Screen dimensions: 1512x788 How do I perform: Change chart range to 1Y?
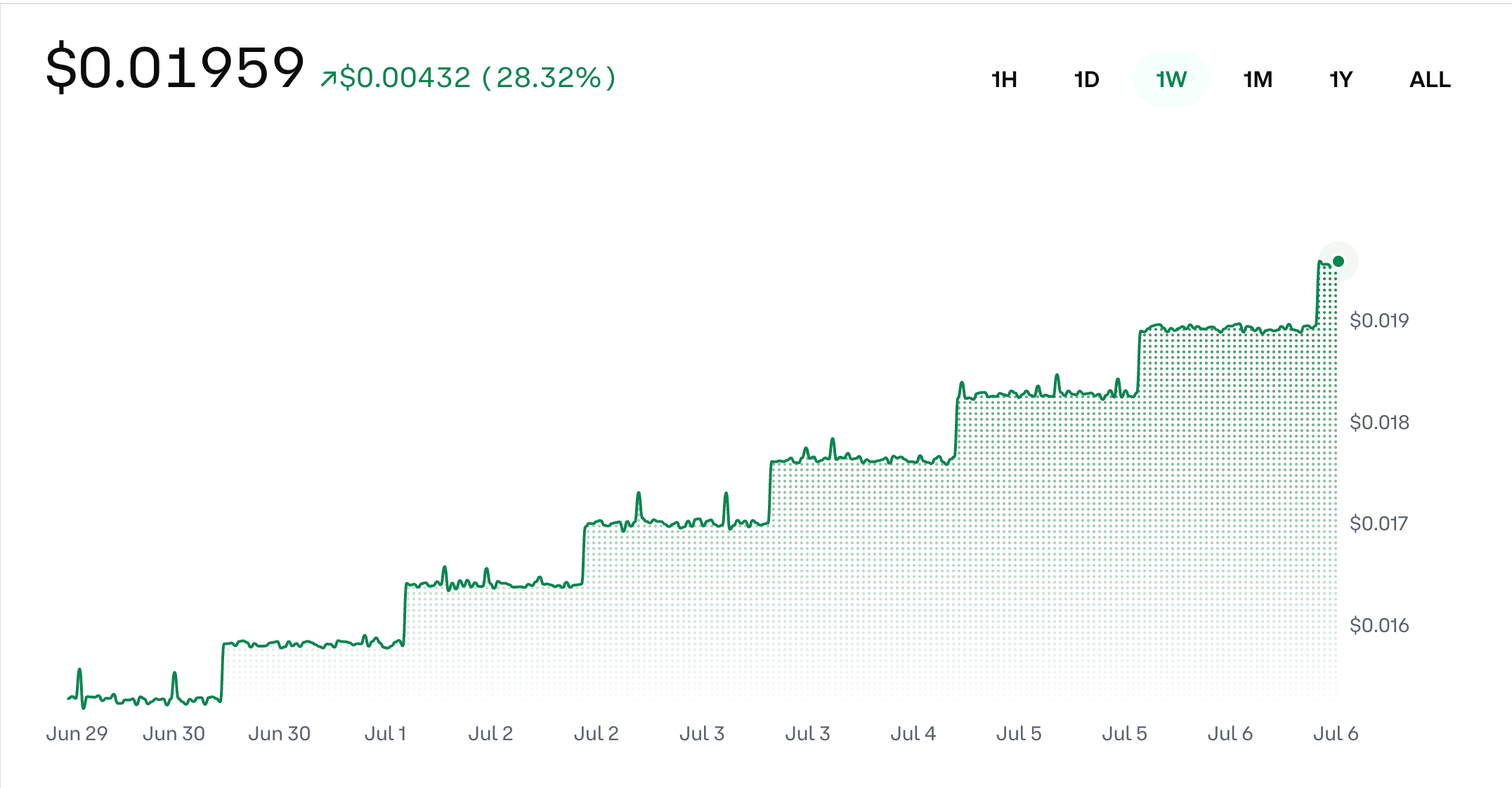1341,79
